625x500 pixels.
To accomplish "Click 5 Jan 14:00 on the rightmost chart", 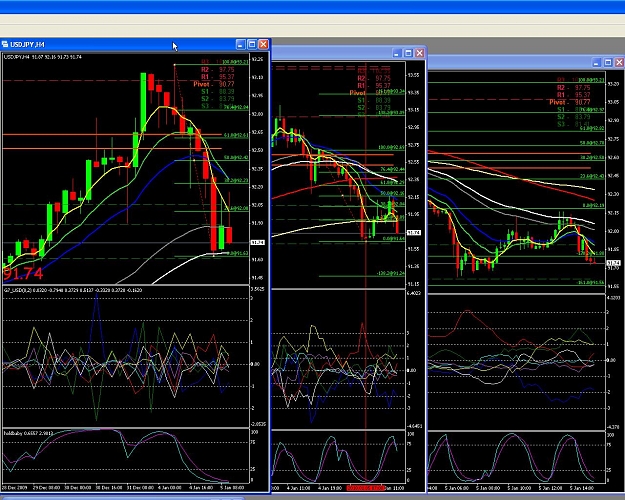I will (582, 488).
